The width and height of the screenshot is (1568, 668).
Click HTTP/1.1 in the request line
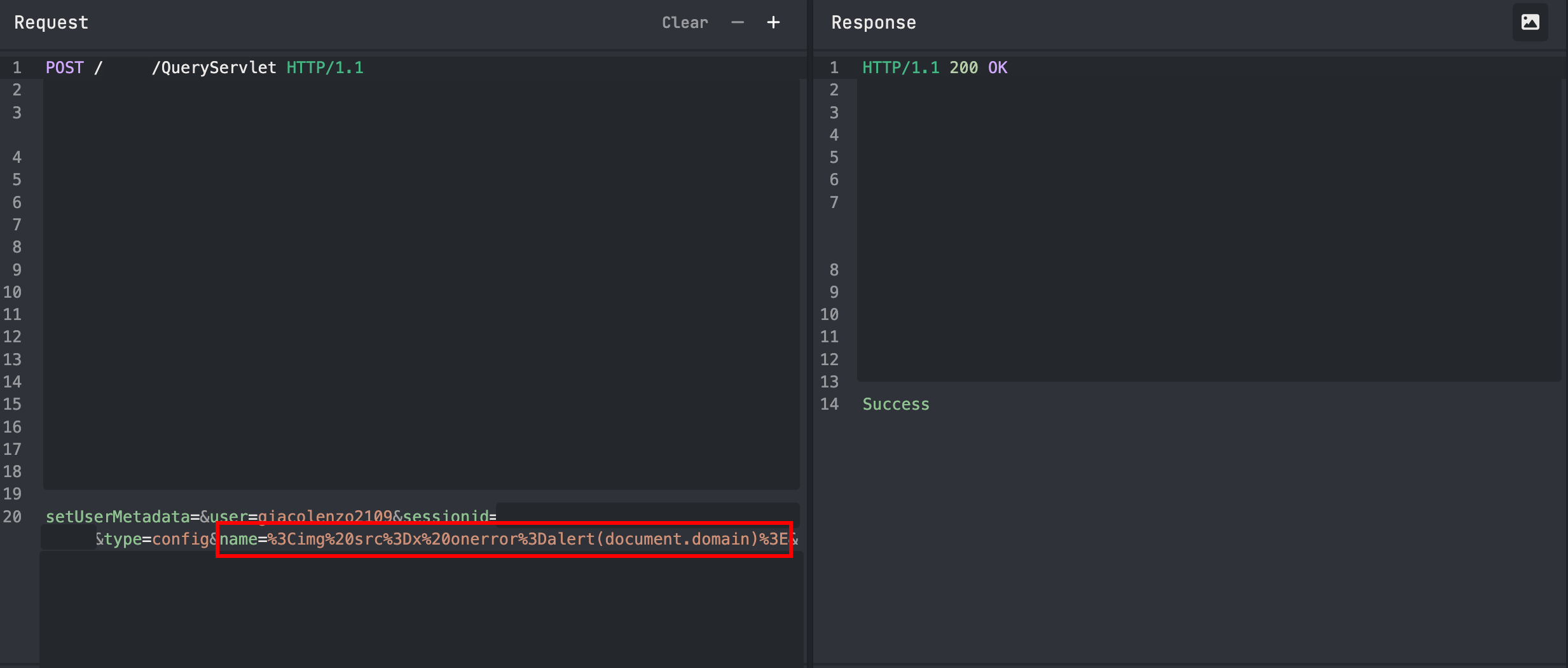[325, 67]
